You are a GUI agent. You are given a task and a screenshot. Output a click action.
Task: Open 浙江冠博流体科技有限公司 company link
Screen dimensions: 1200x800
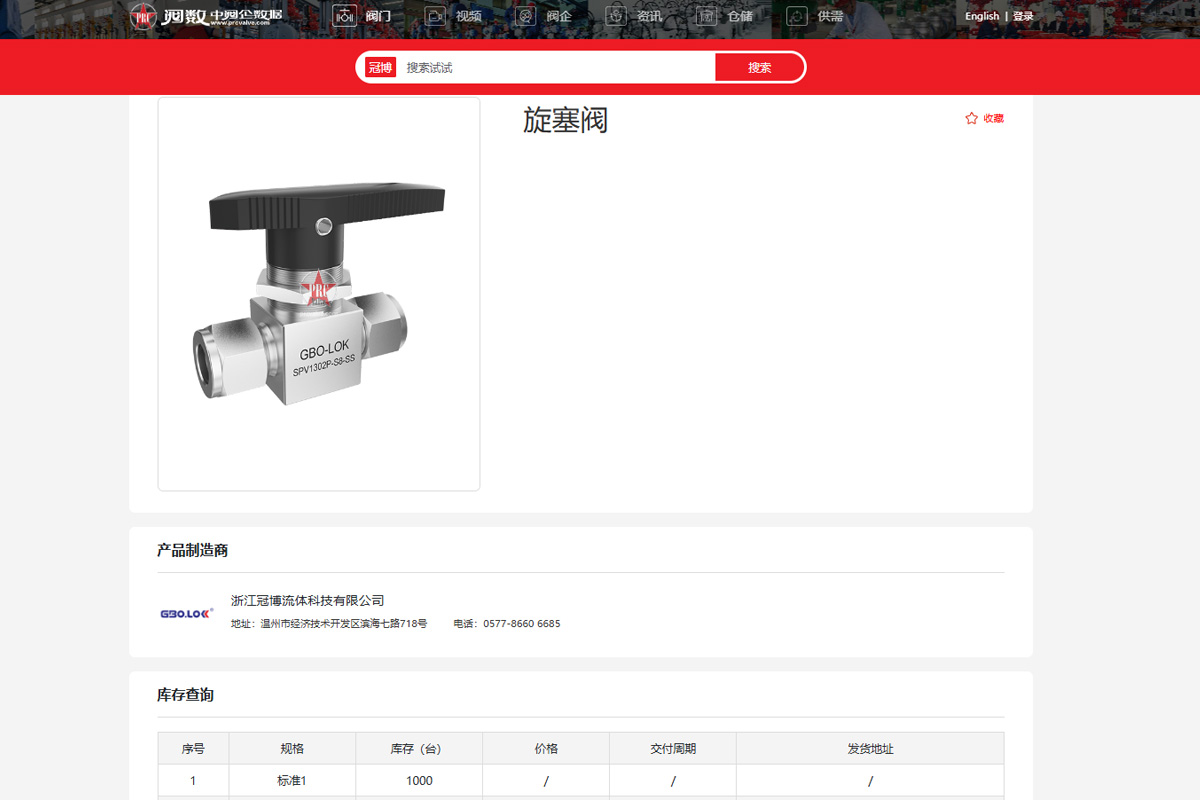[x=307, y=600]
